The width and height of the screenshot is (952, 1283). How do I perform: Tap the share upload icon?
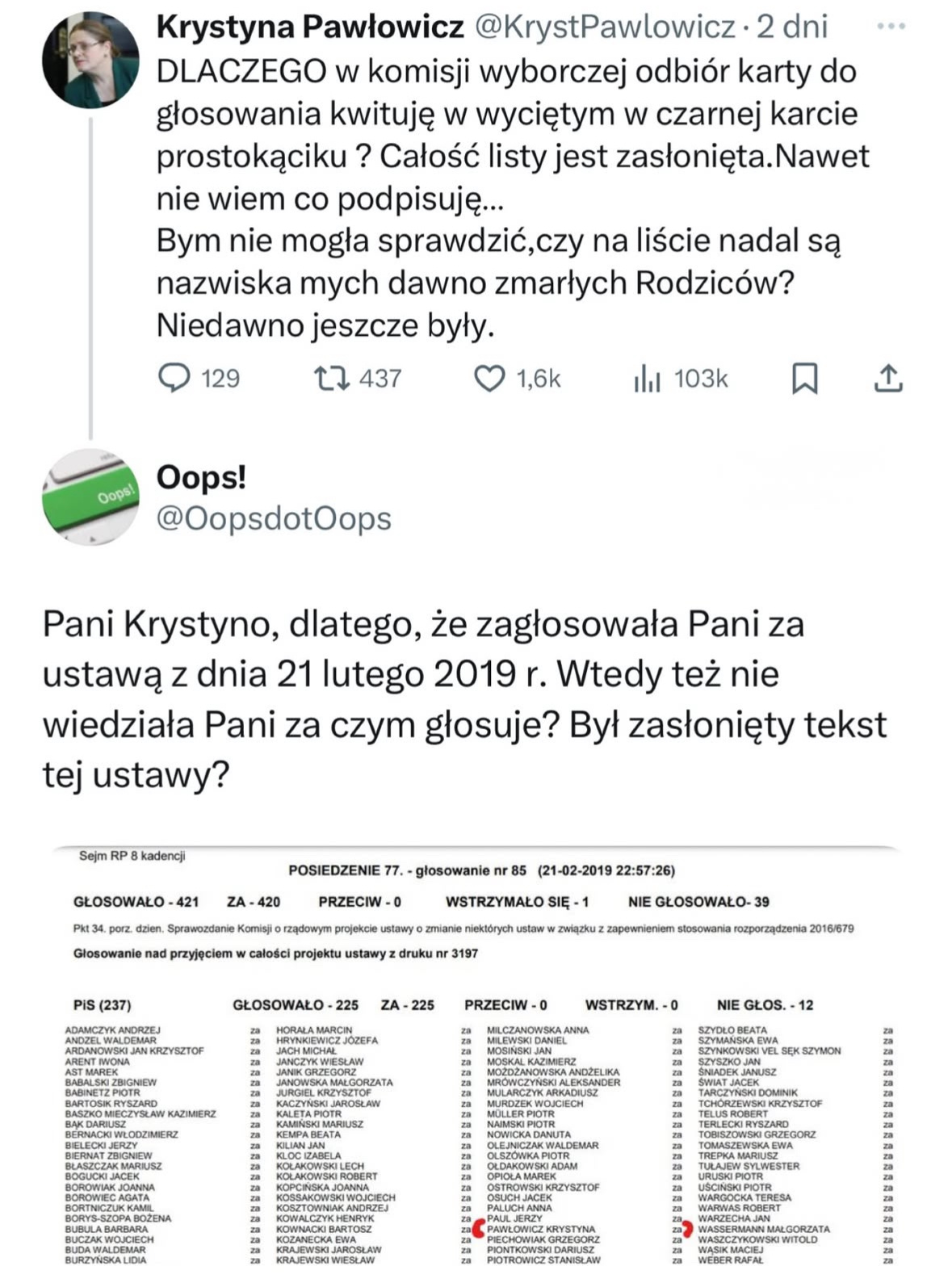(x=887, y=378)
